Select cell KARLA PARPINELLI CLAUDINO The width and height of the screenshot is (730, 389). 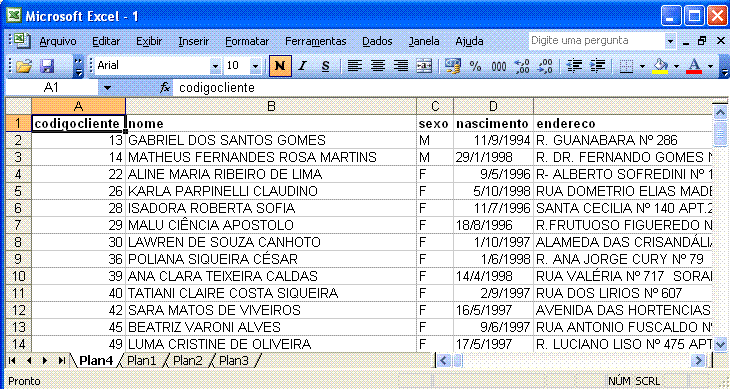[271, 191]
